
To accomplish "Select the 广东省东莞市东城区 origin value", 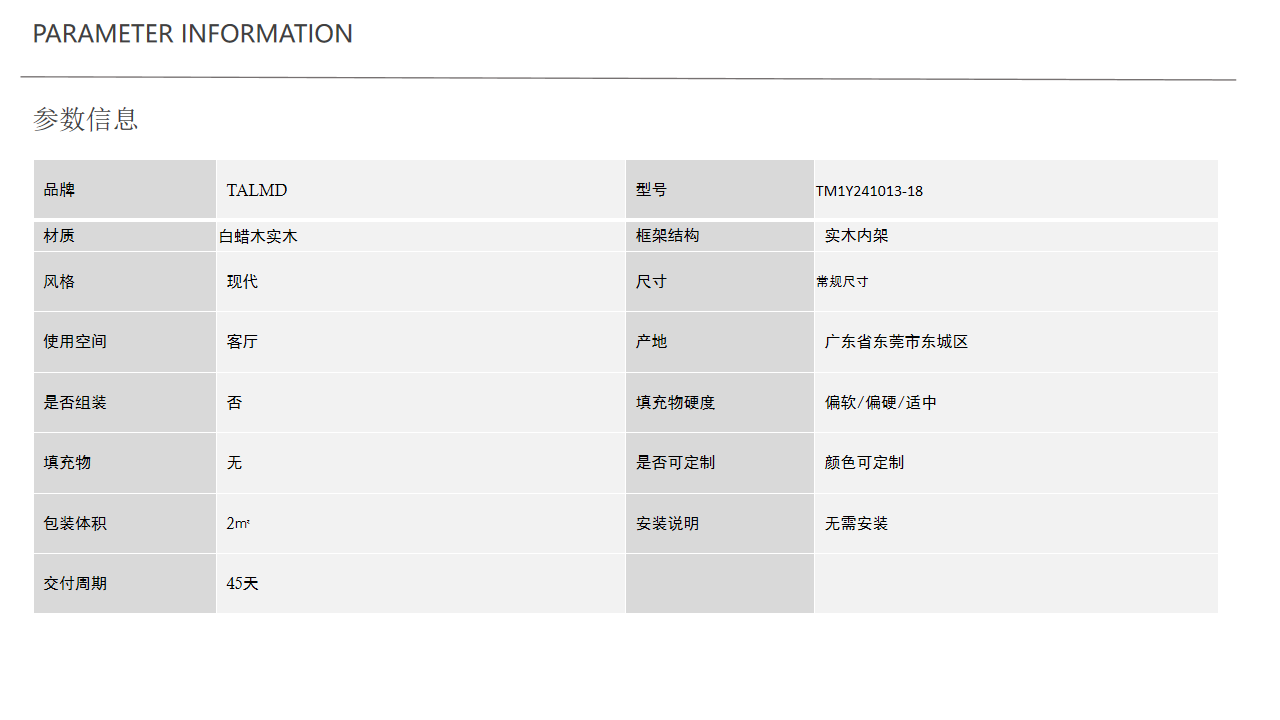I will pos(896,342).
